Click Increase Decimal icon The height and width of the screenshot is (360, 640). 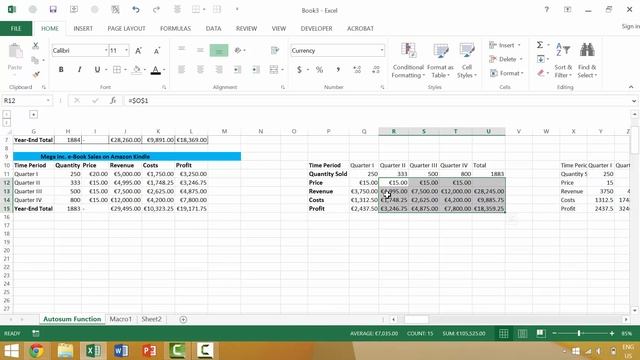point(357,70)
